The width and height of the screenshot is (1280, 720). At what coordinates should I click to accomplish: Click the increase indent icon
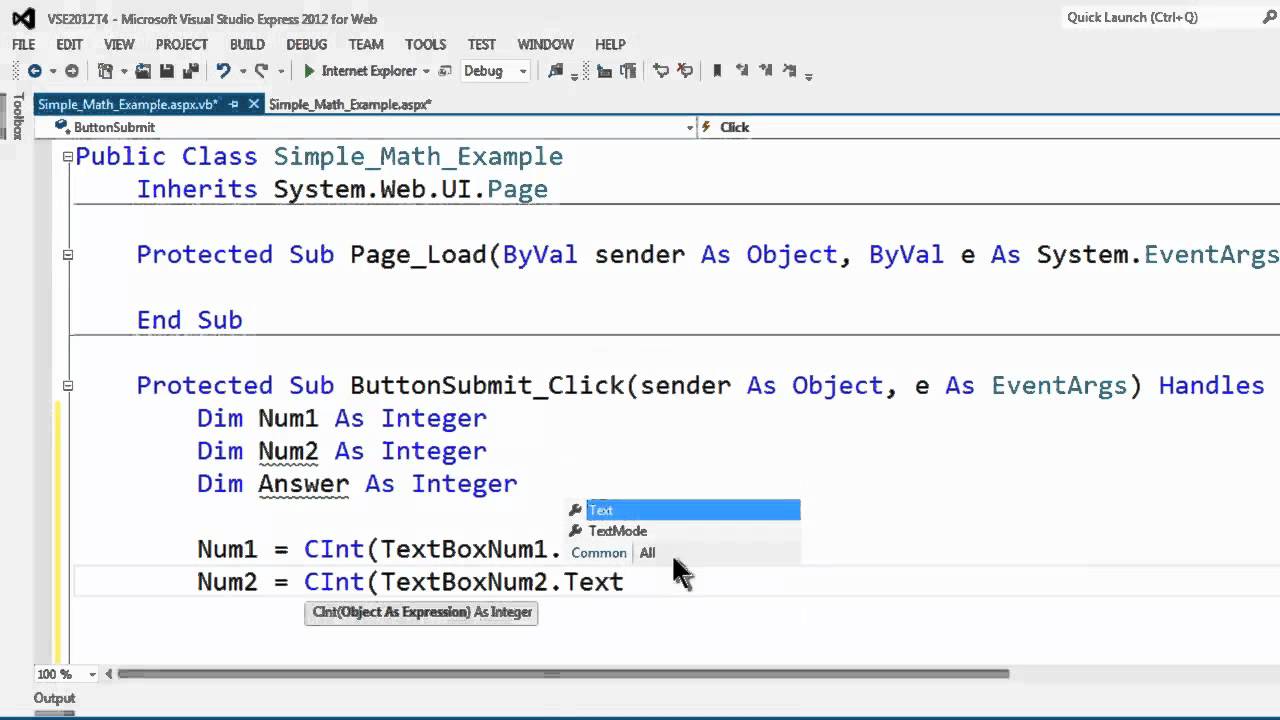click(x=628, y=71)
